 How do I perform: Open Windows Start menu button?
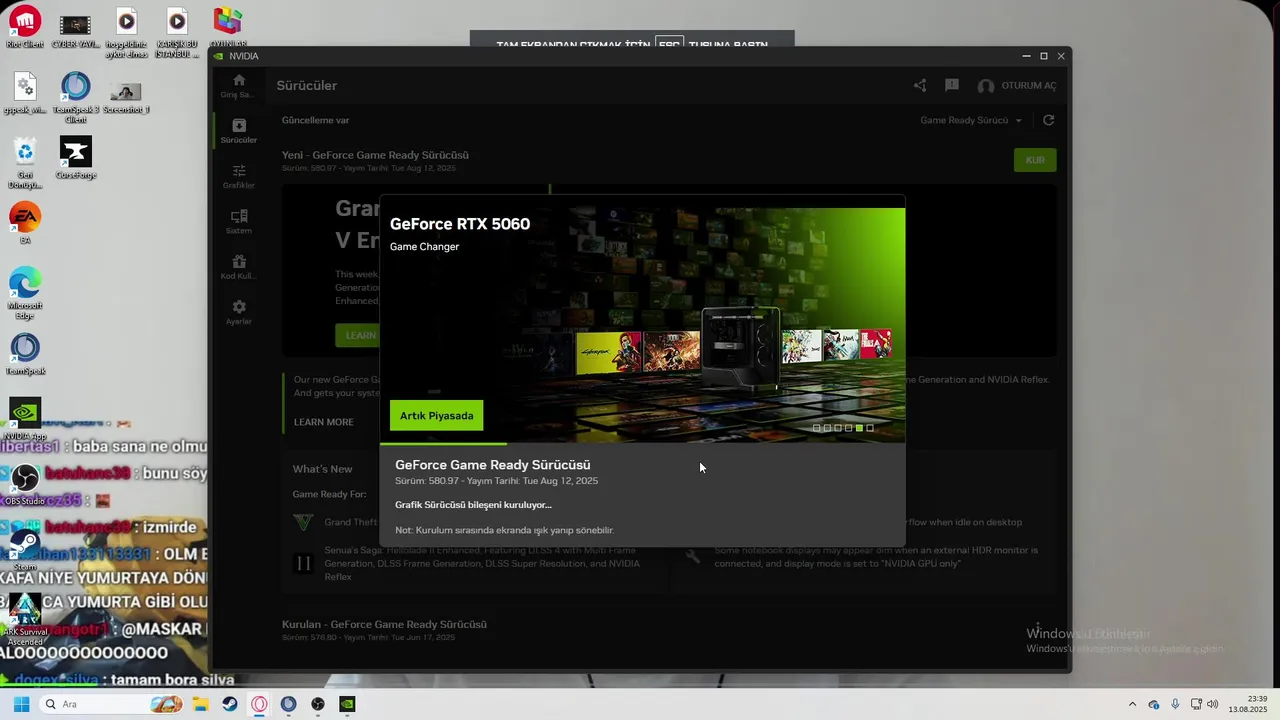[20, 704]
